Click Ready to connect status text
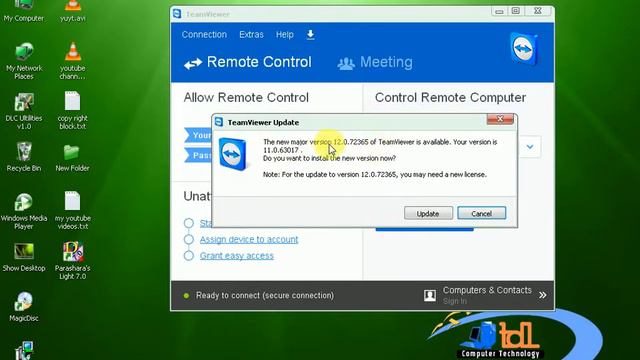Screen dimensions: 640x360 264,296
